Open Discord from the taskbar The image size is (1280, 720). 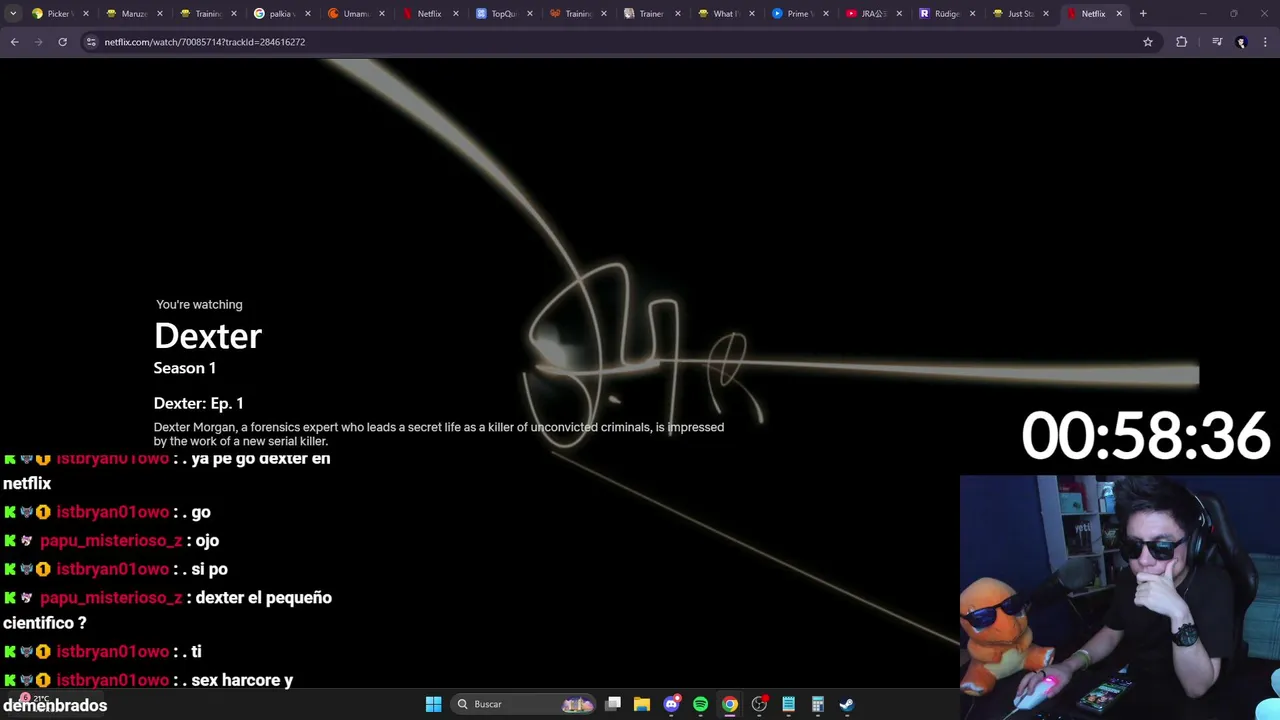(x=671, y=704)
